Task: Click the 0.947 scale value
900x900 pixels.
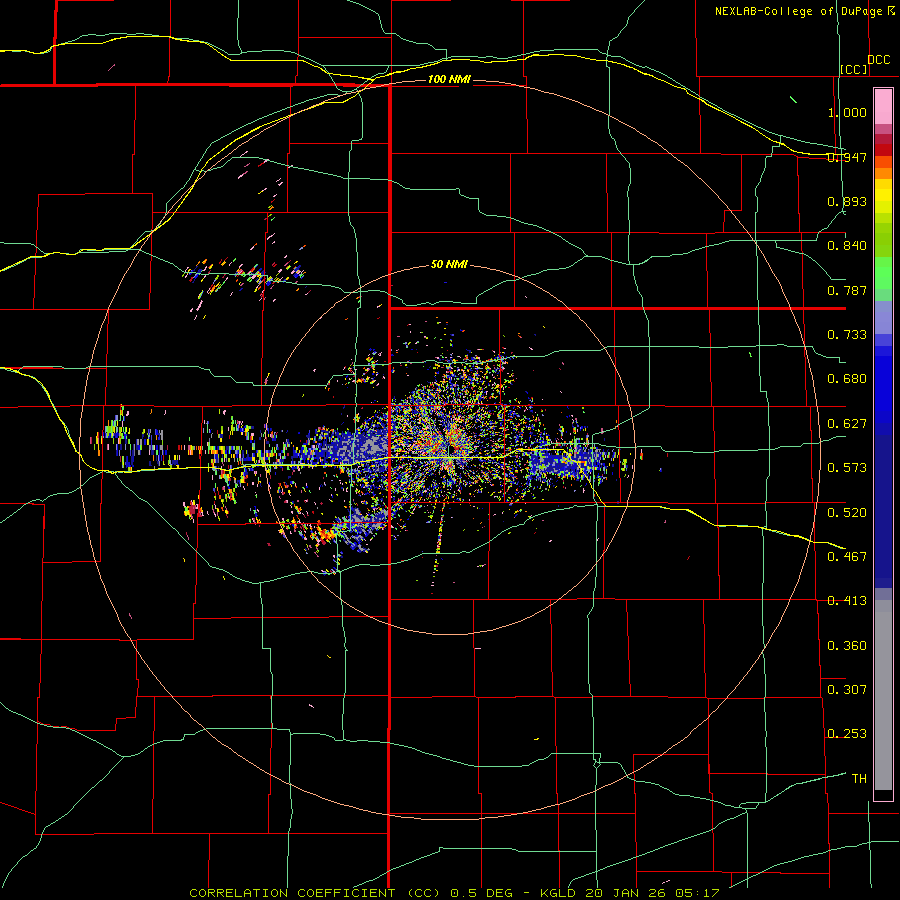Action: (x=847, y=157)
